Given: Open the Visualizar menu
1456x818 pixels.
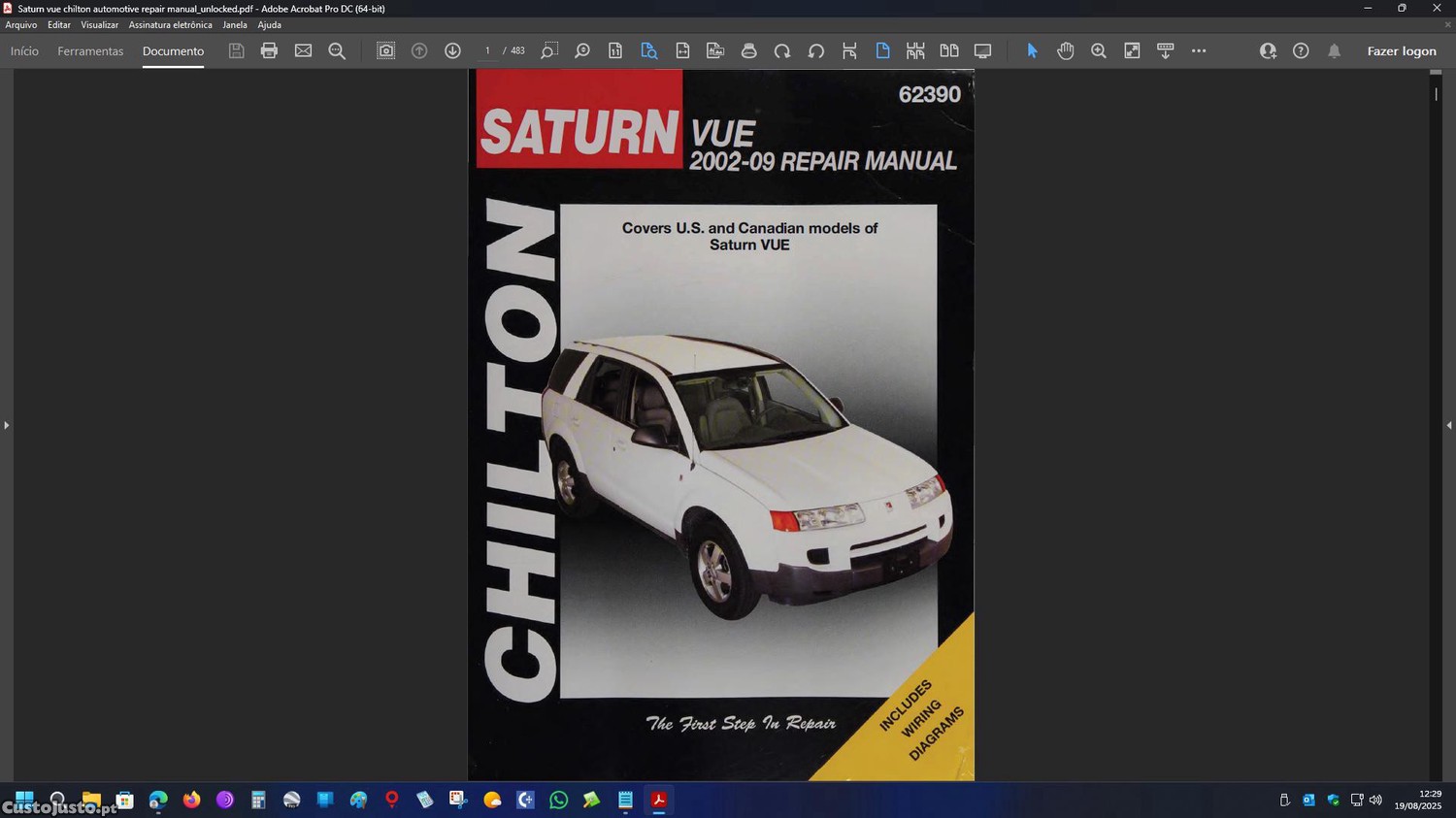Looking at the screenshot, I should point(99,25).
